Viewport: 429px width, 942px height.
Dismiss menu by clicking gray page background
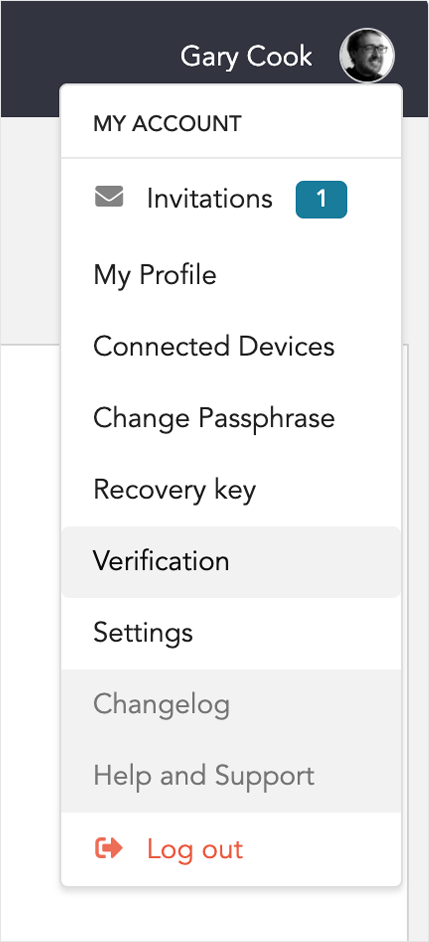[x=30, y=228]
